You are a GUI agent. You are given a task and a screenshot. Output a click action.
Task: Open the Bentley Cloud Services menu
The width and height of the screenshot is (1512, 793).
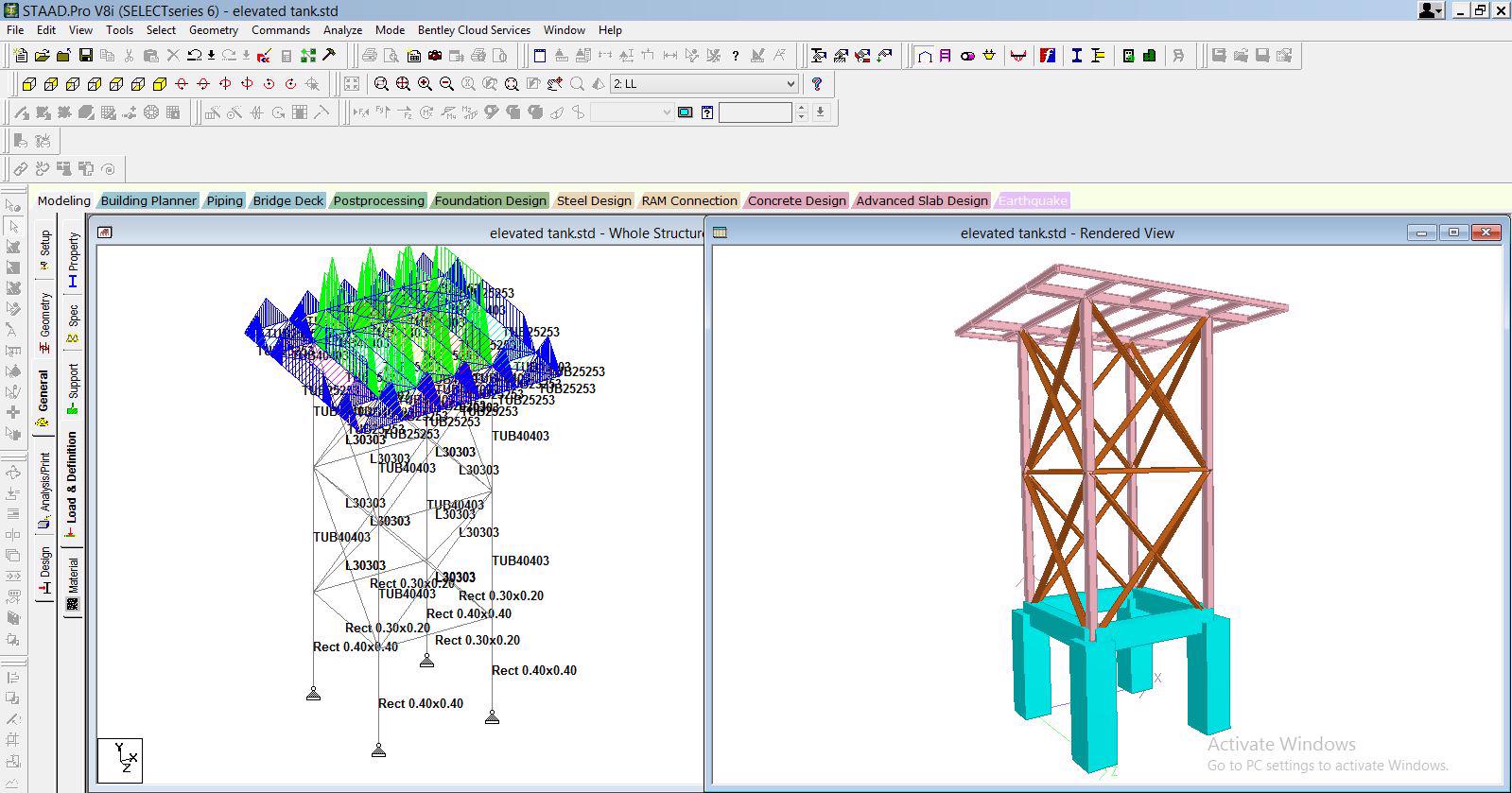tap(474, 30)
